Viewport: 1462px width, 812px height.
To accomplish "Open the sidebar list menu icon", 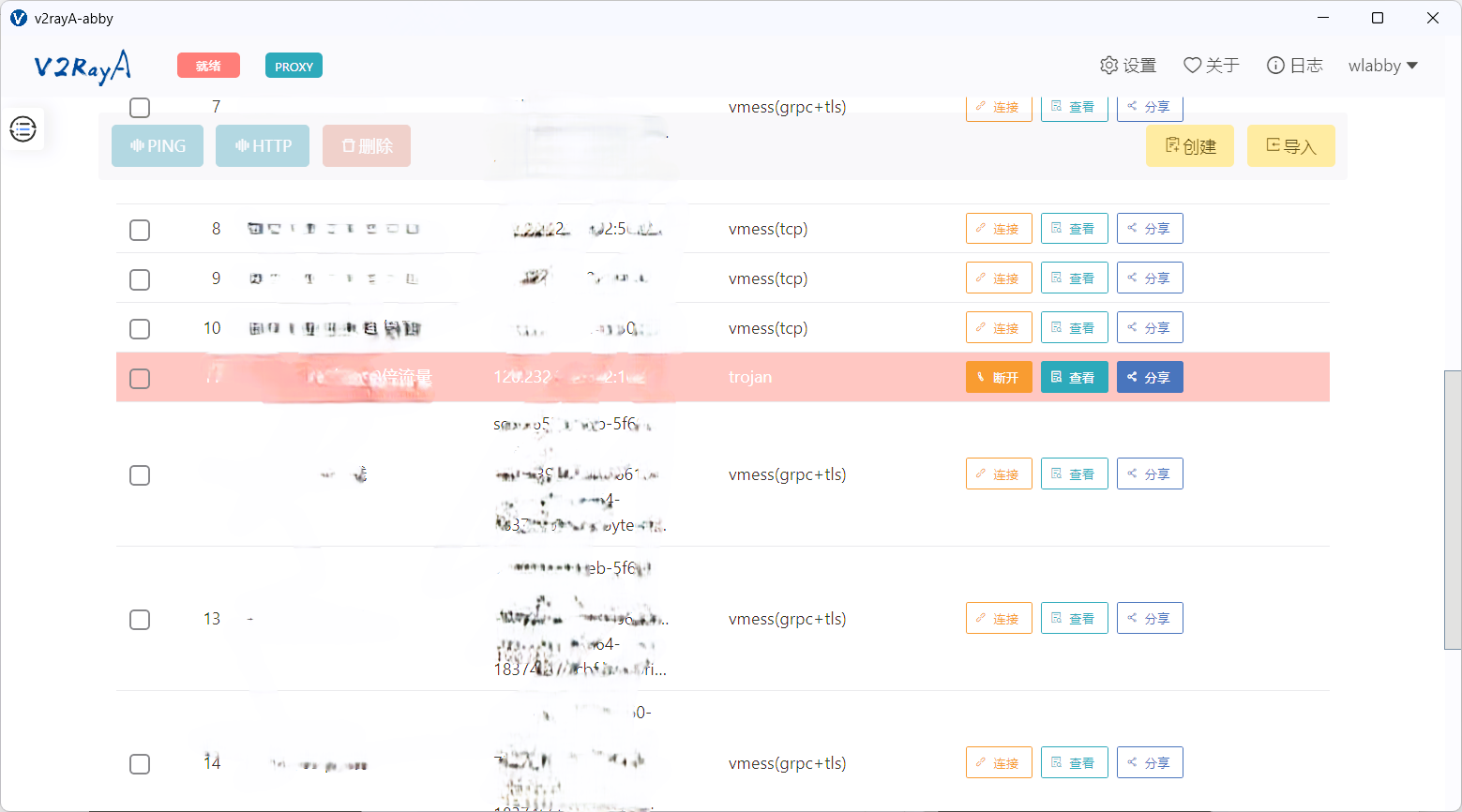I will [x=23, y=128].
